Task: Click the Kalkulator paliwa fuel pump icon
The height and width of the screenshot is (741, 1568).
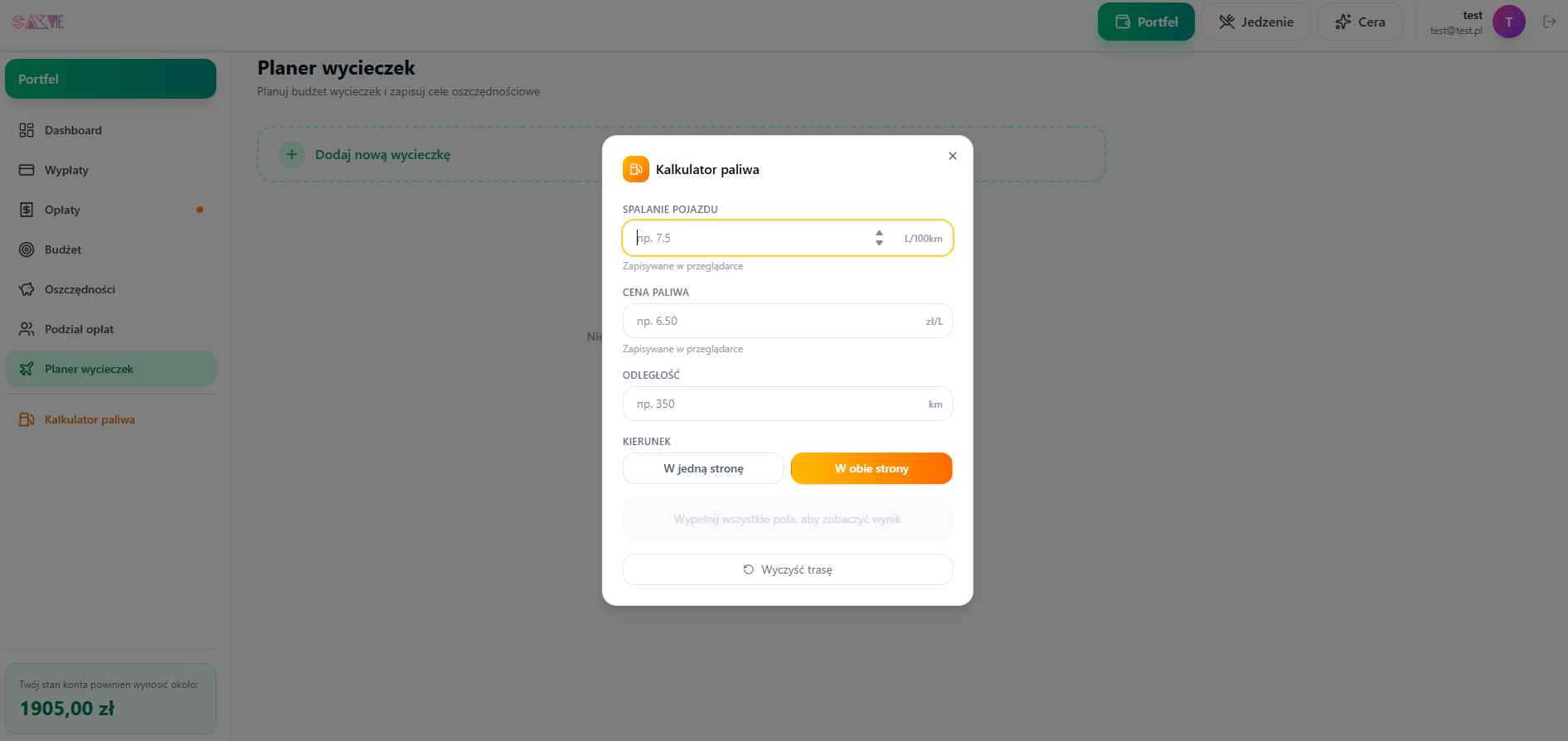Action: [27, 419]
